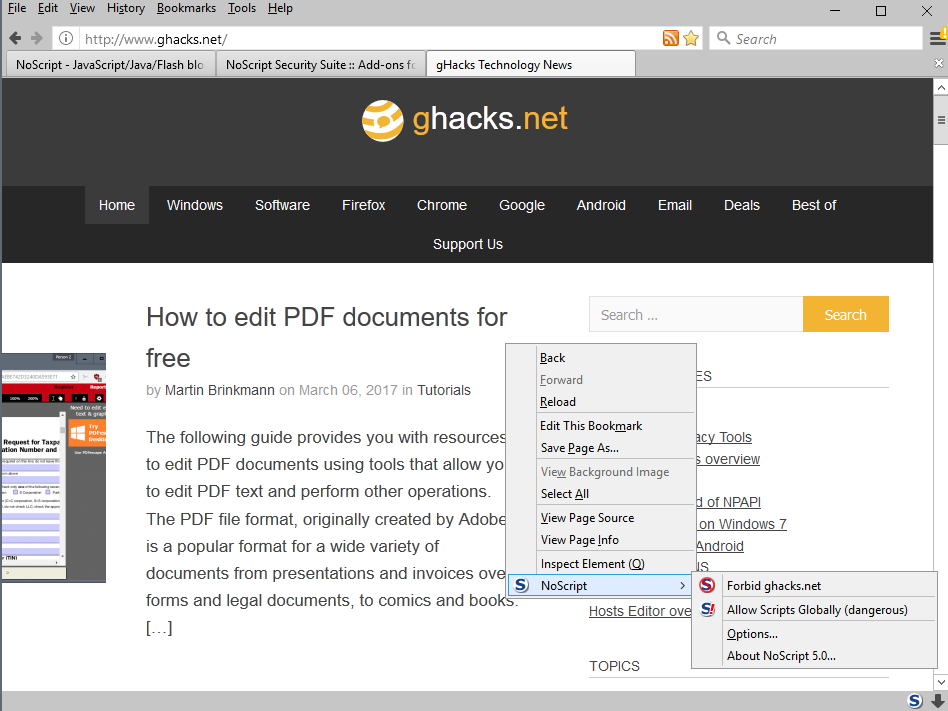948x711 pixels.
Task: Click the browser back arrow button
Action: [x=15, y=39]
